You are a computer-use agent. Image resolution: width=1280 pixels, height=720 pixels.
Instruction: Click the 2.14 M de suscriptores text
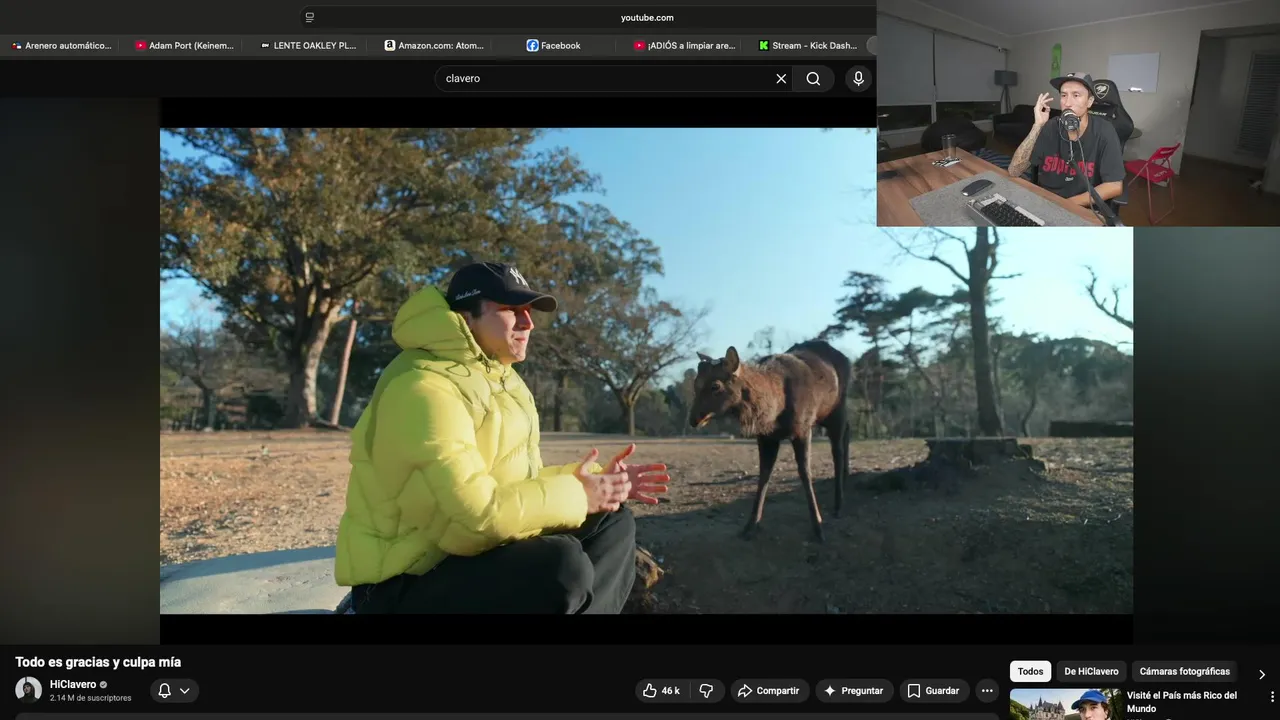[90, 698]
